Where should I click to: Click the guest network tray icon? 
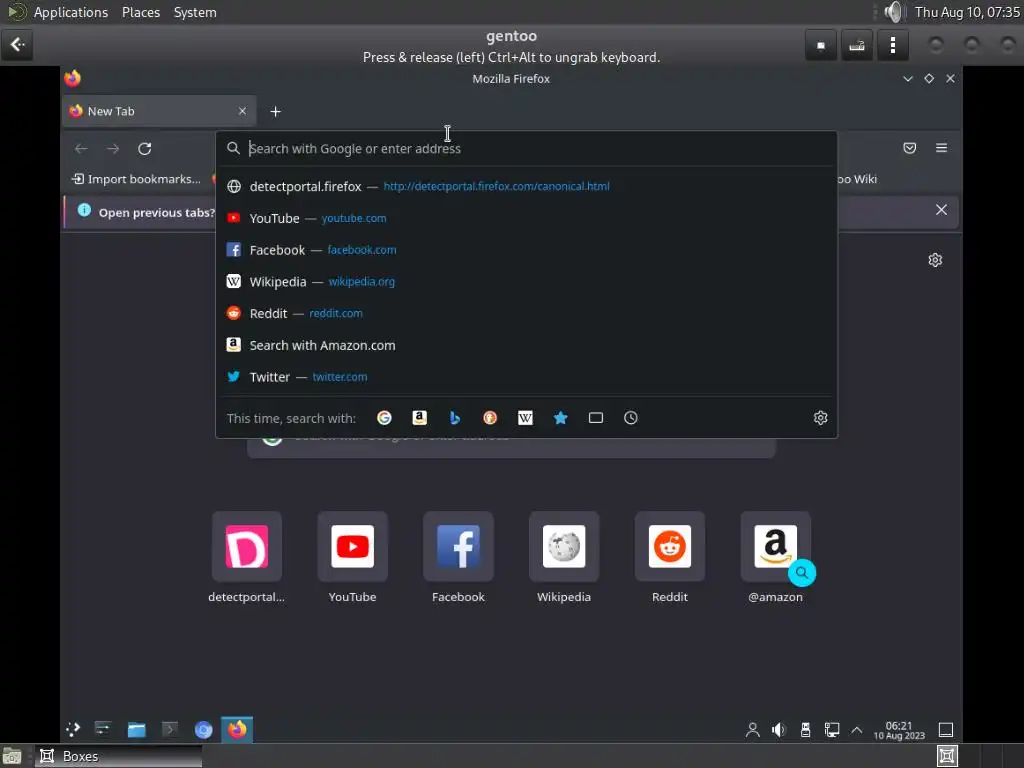click(831, 729)
